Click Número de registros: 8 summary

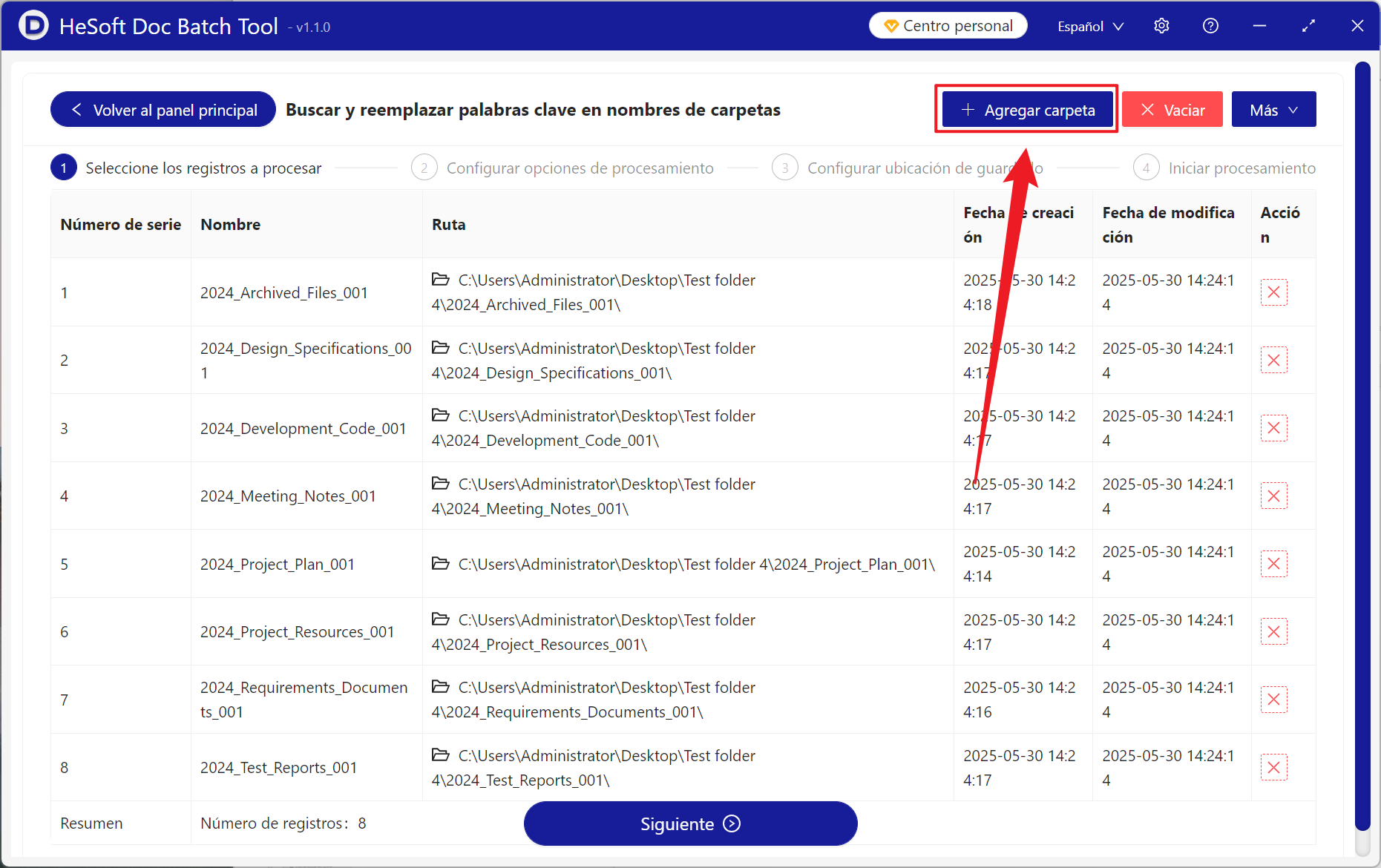[283, 823]
